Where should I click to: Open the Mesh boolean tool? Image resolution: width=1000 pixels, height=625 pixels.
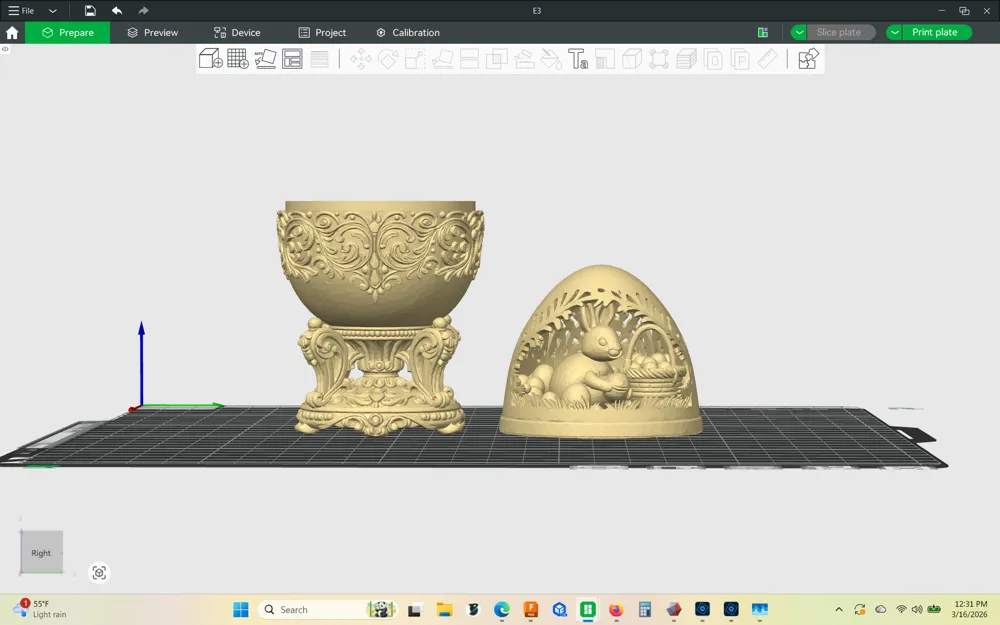click(497, 59)
